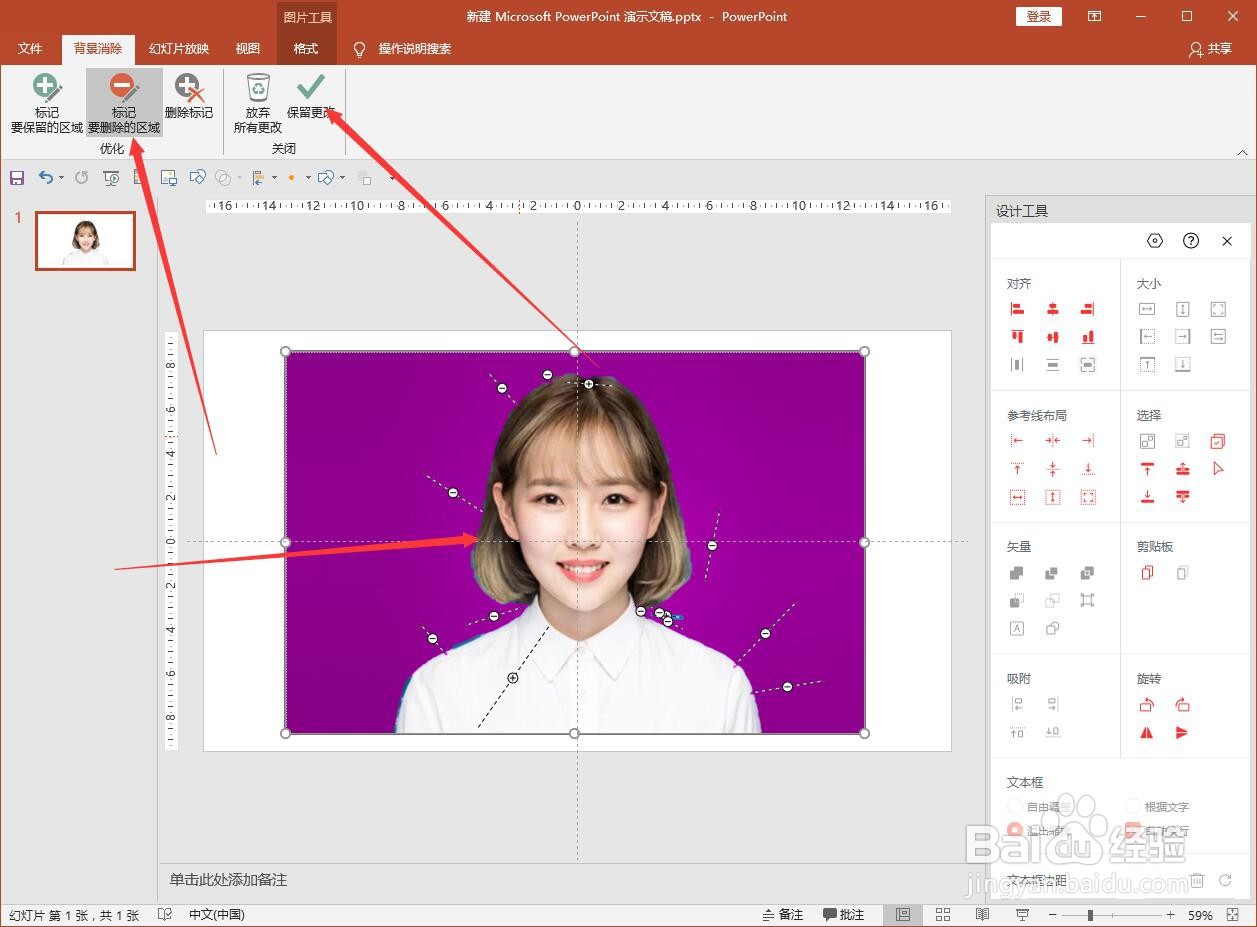Viewport: 1257px width, 927px height.
Task: Save presentation via quick access toolbar
Action: (x=17, y=178)
